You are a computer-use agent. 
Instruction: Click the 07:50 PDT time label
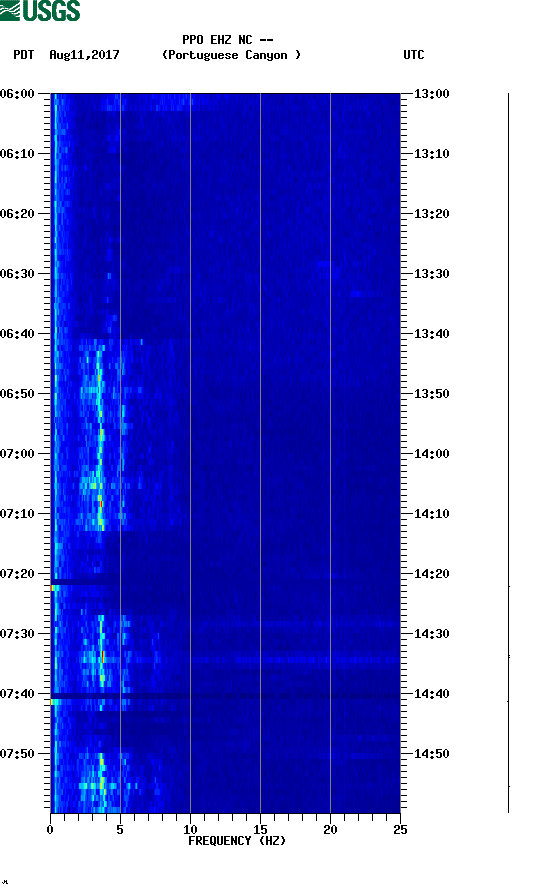pos(18,753)
